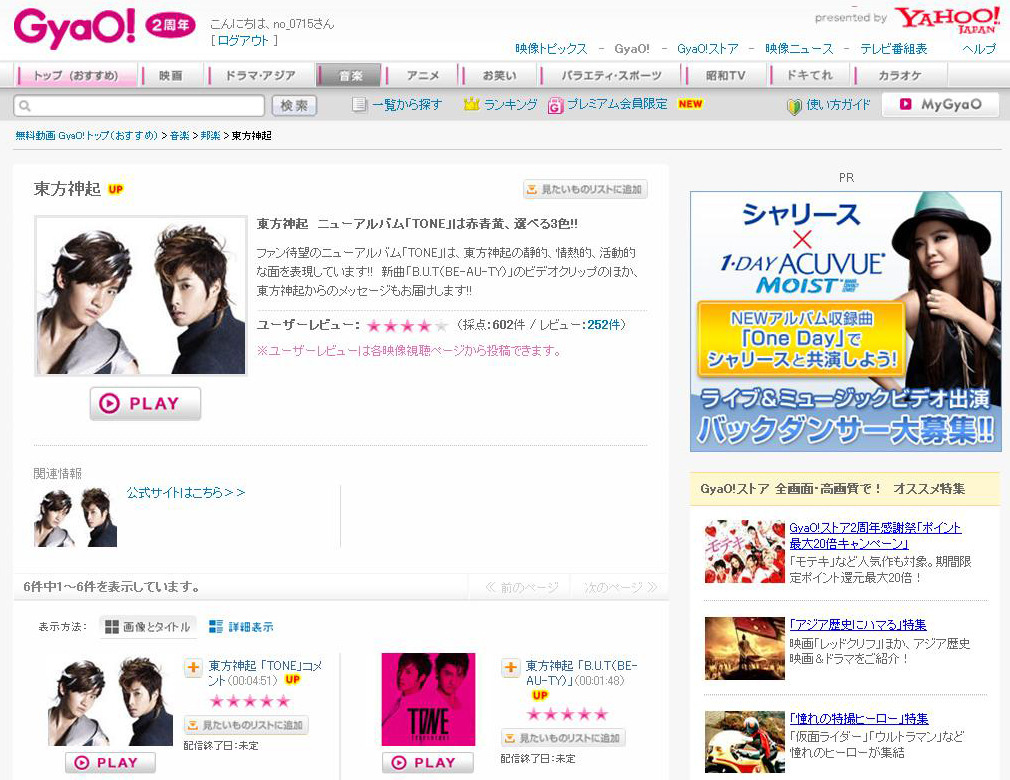Open the トップ(おすすめ) tab
The height and width of the screenshot is (780, 1010).
[76, 75]
